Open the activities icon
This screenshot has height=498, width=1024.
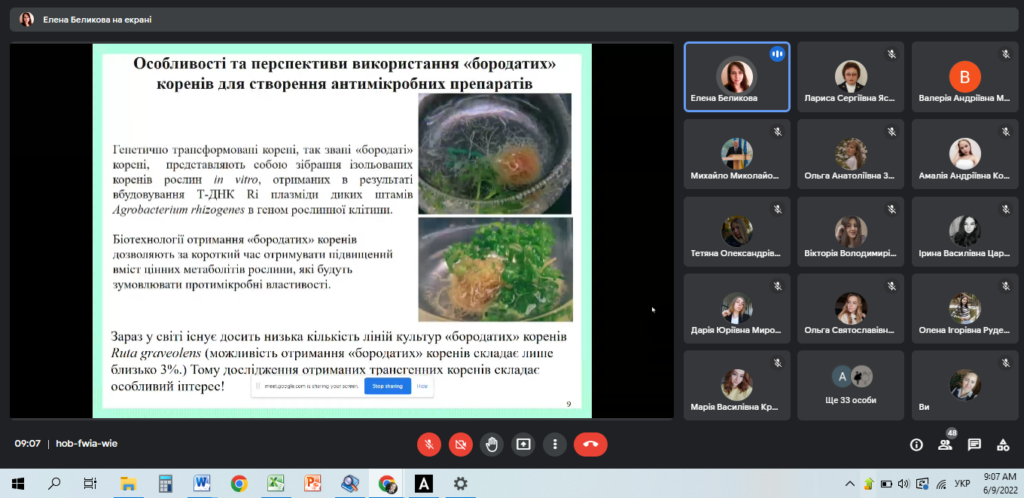1003,444
